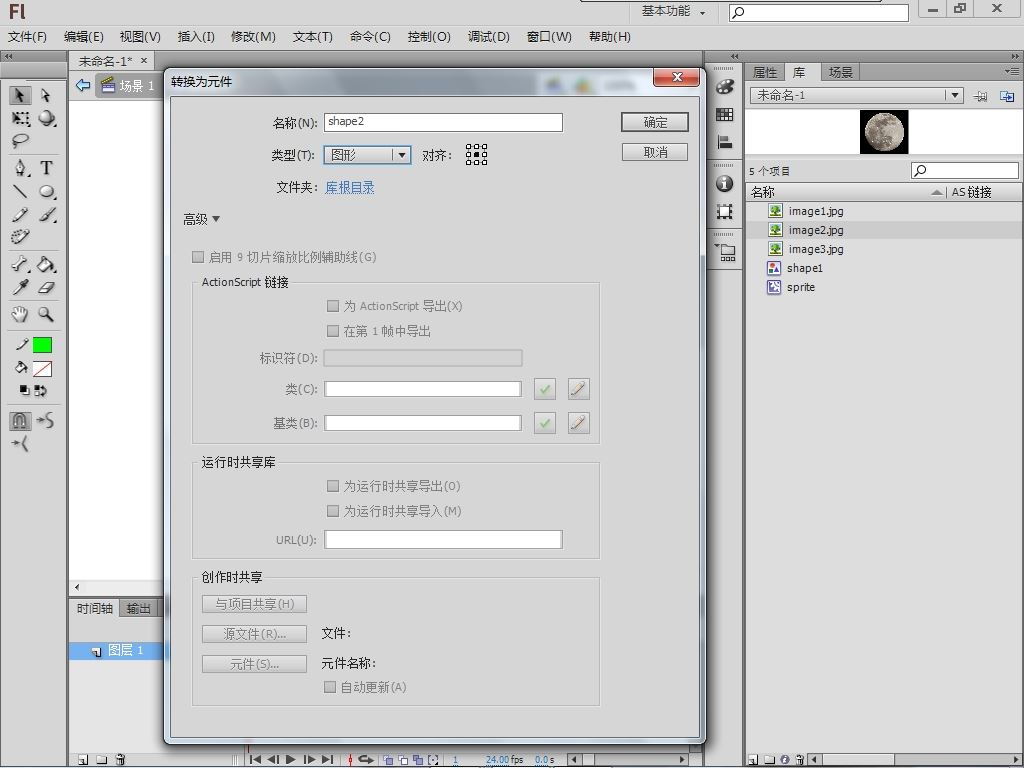
Task: Select the 3D Rotation tool
Action: pyautogui.click(x=46, y=118)
